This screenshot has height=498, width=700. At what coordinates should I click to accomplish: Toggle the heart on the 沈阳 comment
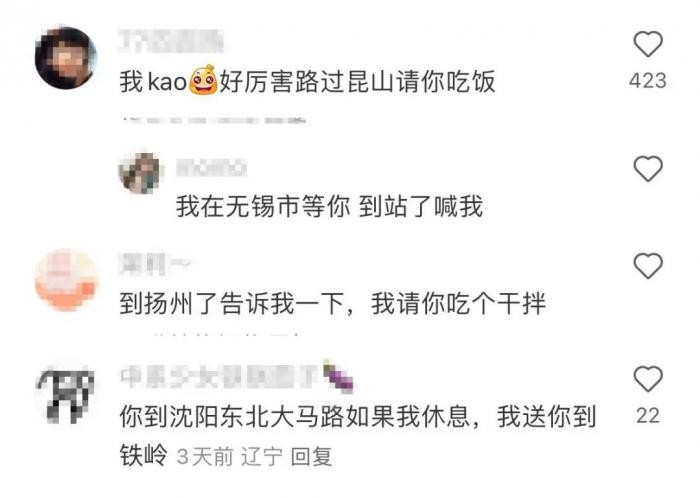[648, 378]
